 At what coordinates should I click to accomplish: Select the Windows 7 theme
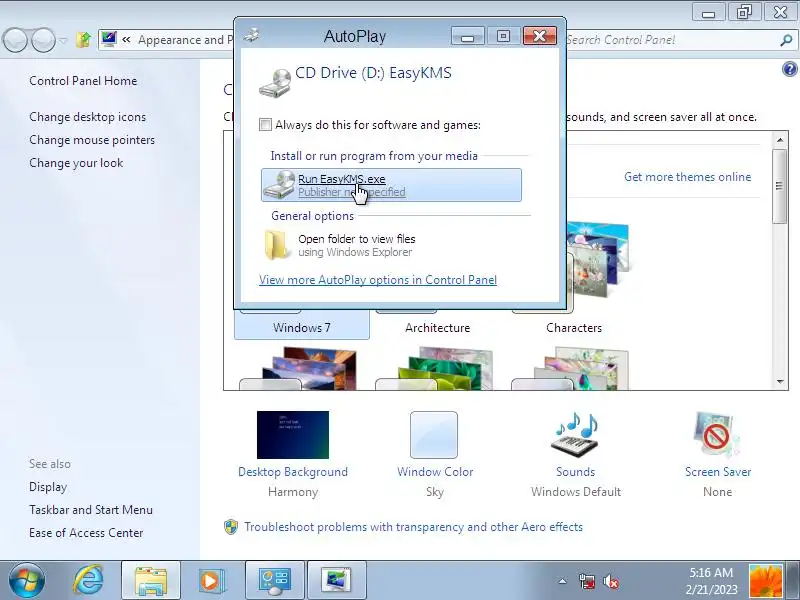[x=302, y=328]
